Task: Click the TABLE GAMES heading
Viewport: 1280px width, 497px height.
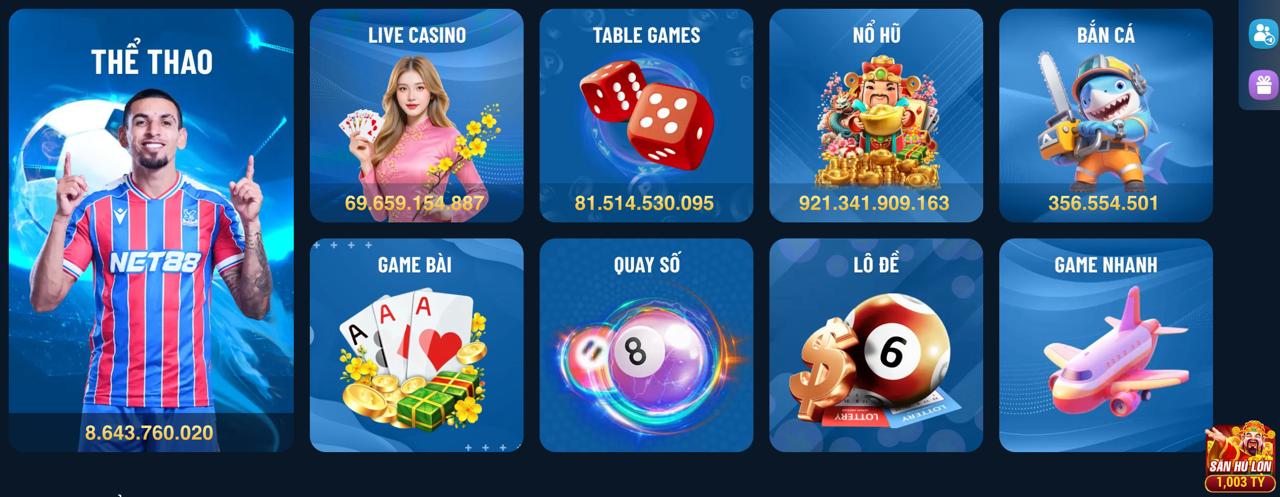Action: [646, 34]
